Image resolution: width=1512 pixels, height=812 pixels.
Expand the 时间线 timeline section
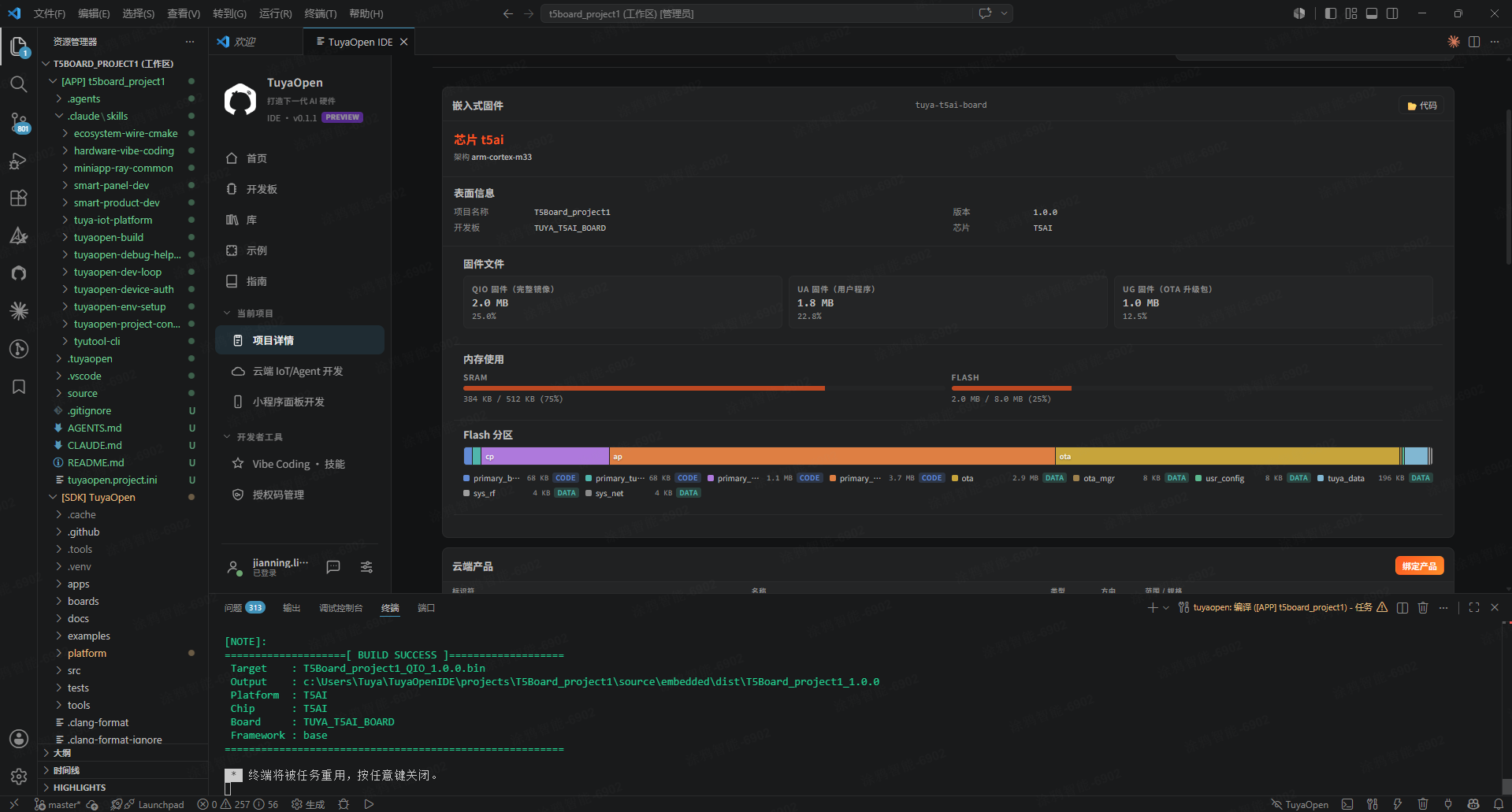123,770
